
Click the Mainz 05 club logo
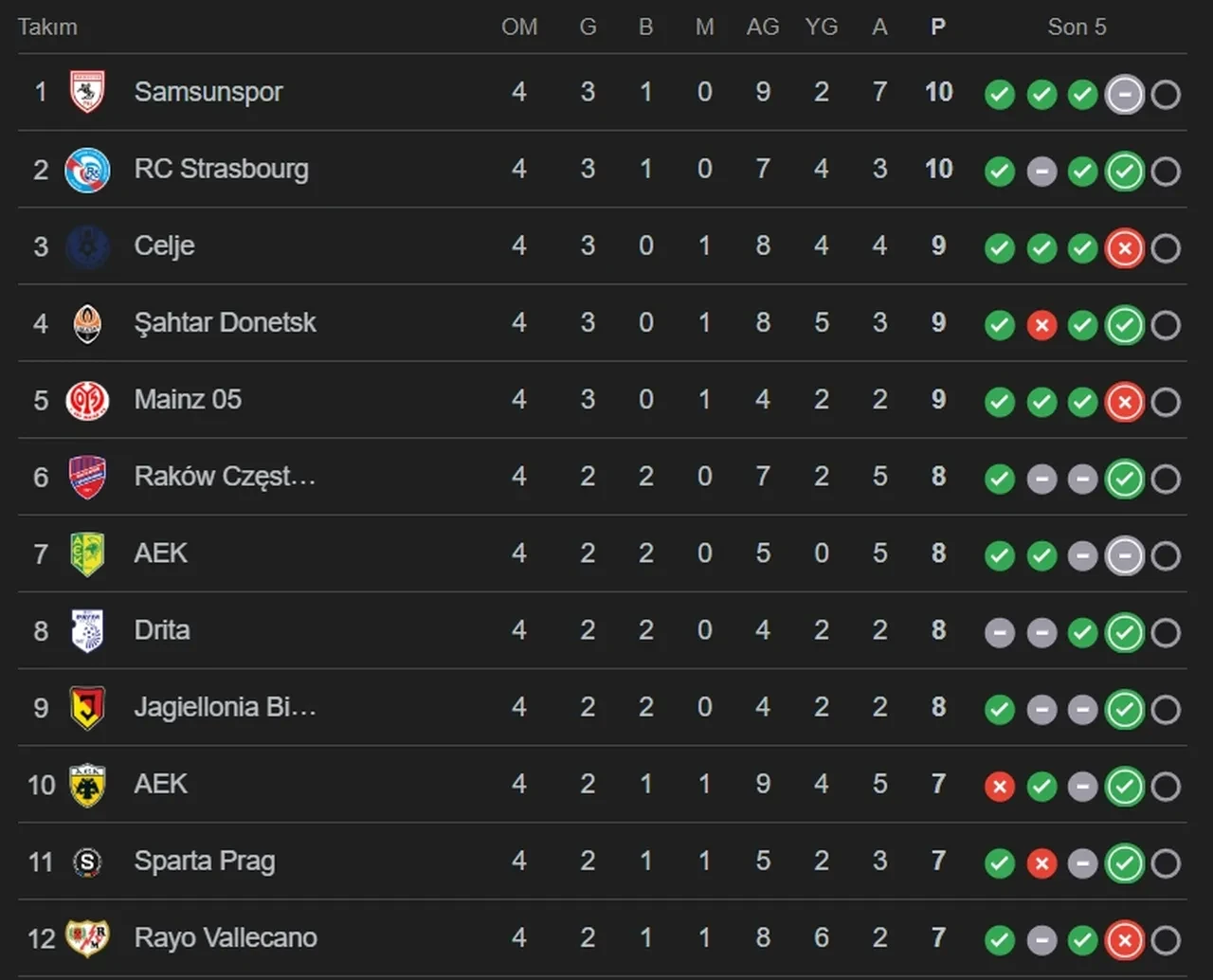click(x=88, y=400)
